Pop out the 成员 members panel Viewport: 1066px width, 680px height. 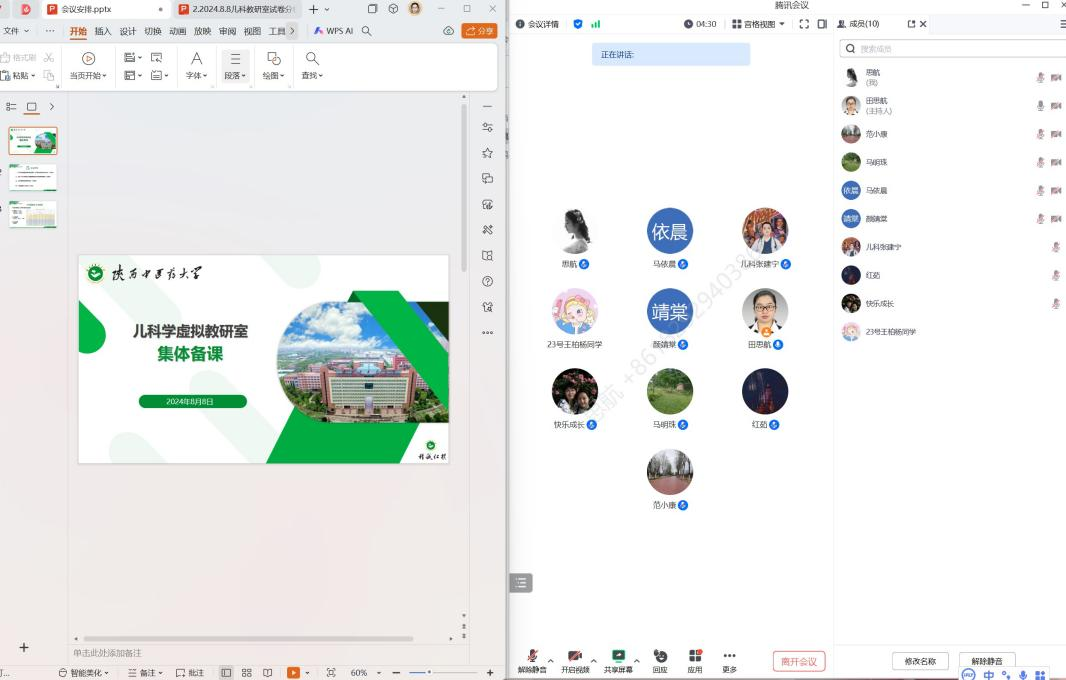tap(911, 24)
